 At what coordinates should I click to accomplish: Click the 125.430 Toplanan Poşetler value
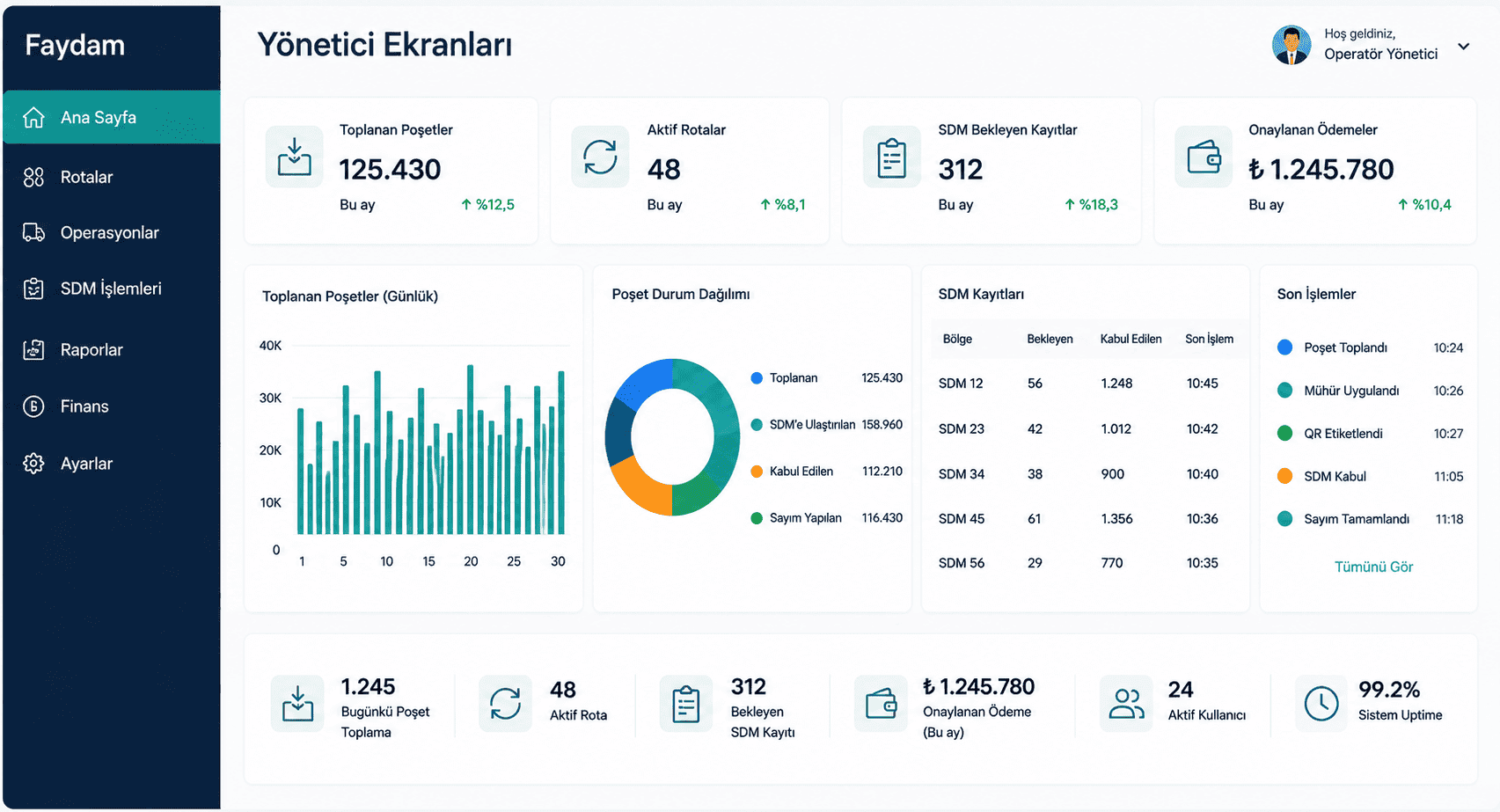[x=390, y=169]
